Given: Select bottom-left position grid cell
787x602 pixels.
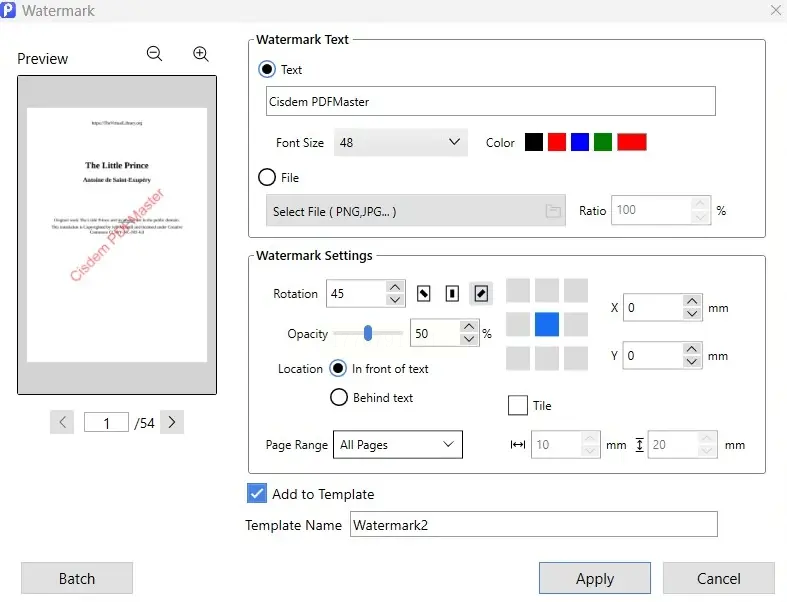Looking at the screenshot, I should (517, 358).
